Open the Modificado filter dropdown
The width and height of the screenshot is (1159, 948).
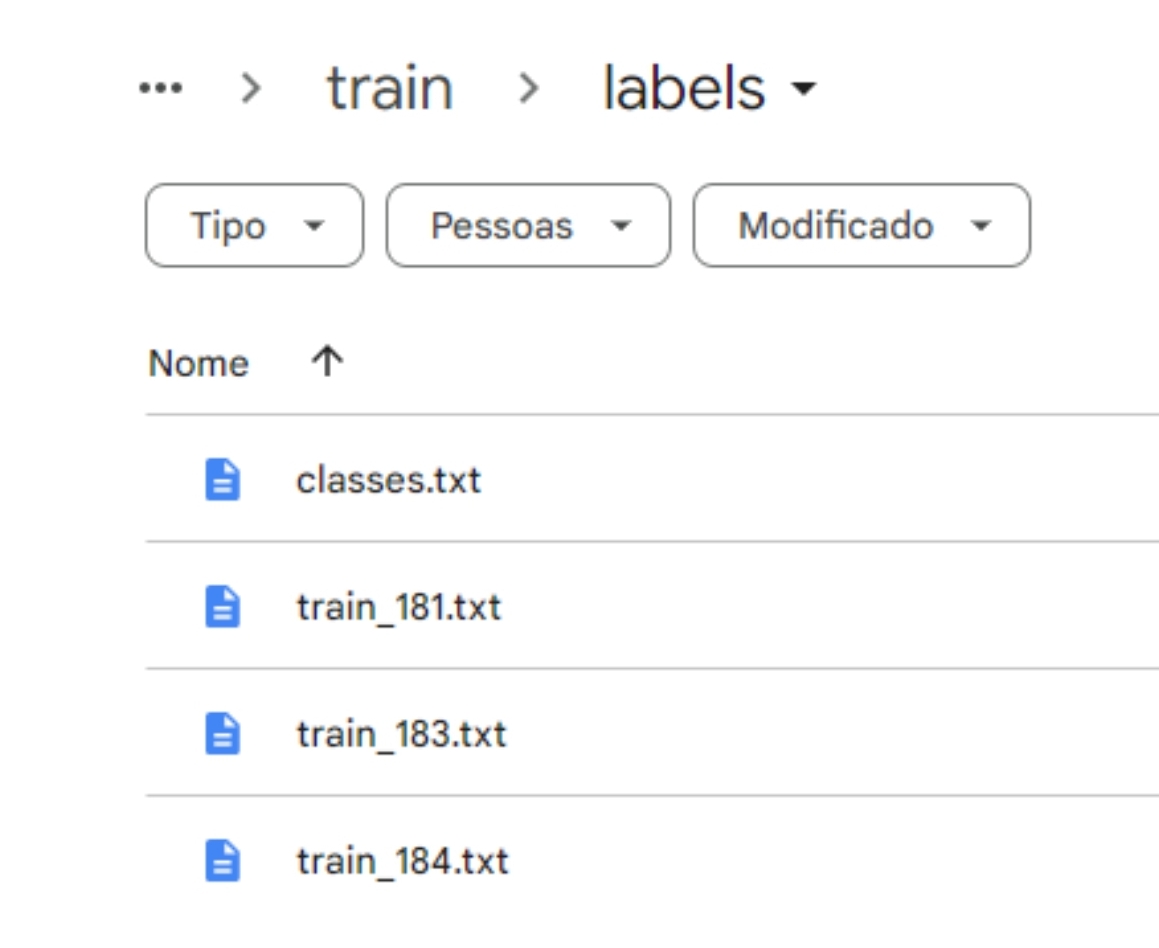[862, 225]
